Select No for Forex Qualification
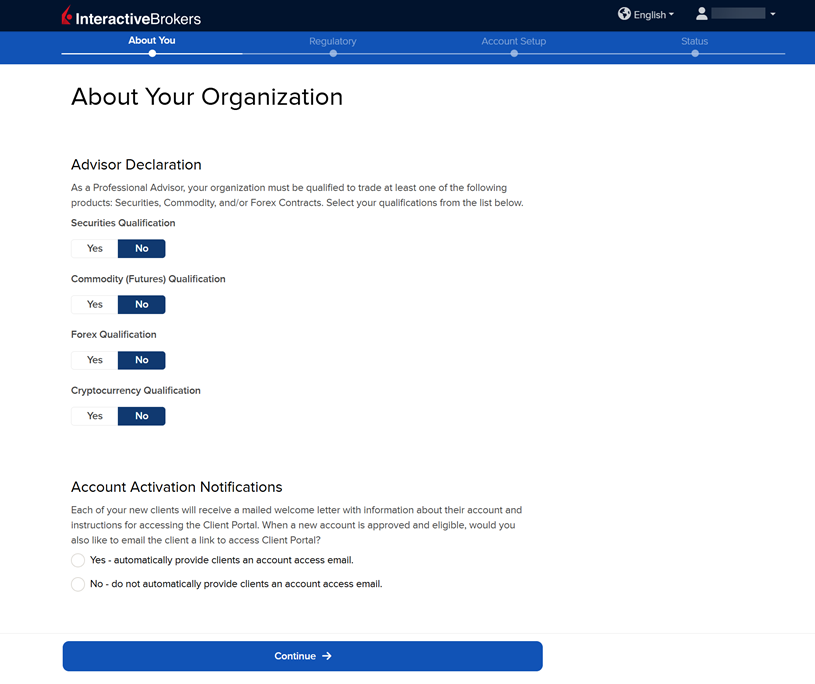Image resolution: width=815 pixels, height=684 pixels. click(x=142, y=361)
